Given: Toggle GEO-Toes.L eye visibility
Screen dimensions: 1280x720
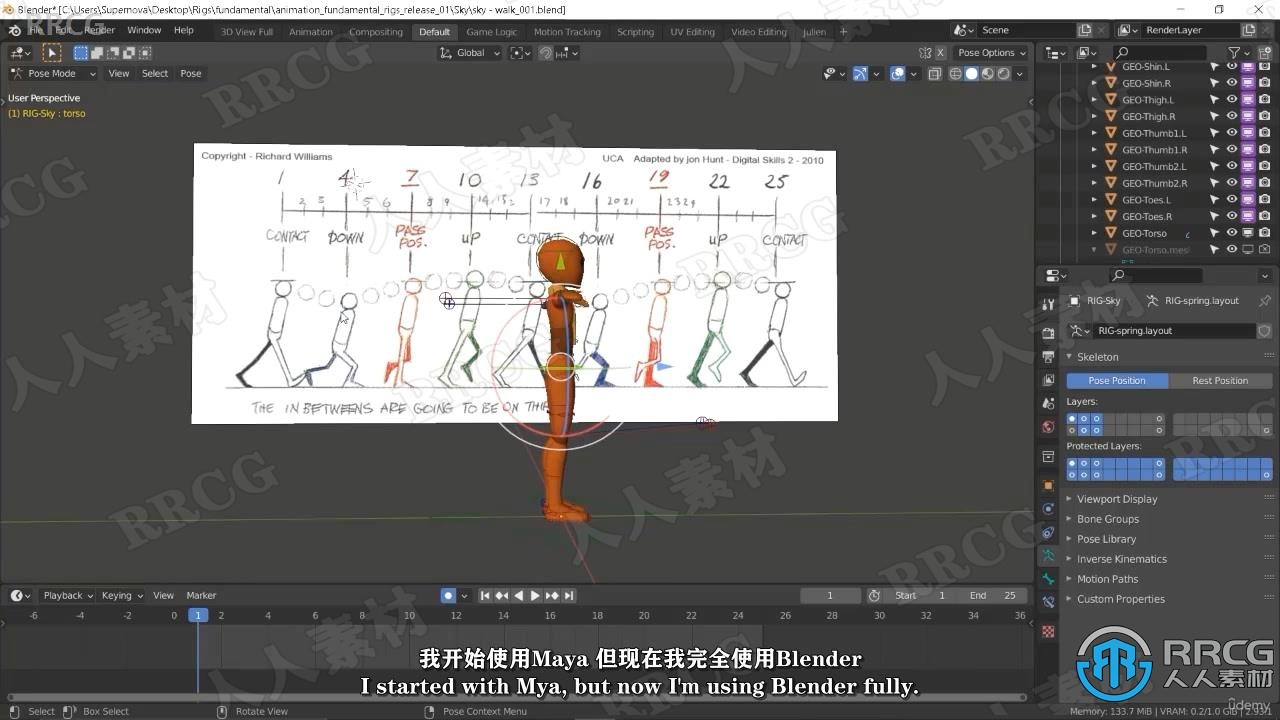Looking at the screenshot, I should click(1232, 200).
